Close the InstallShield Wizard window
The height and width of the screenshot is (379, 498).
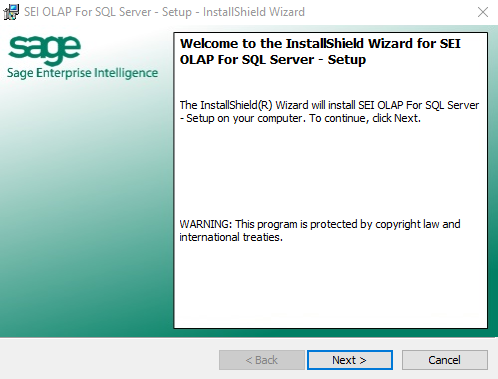483,12
